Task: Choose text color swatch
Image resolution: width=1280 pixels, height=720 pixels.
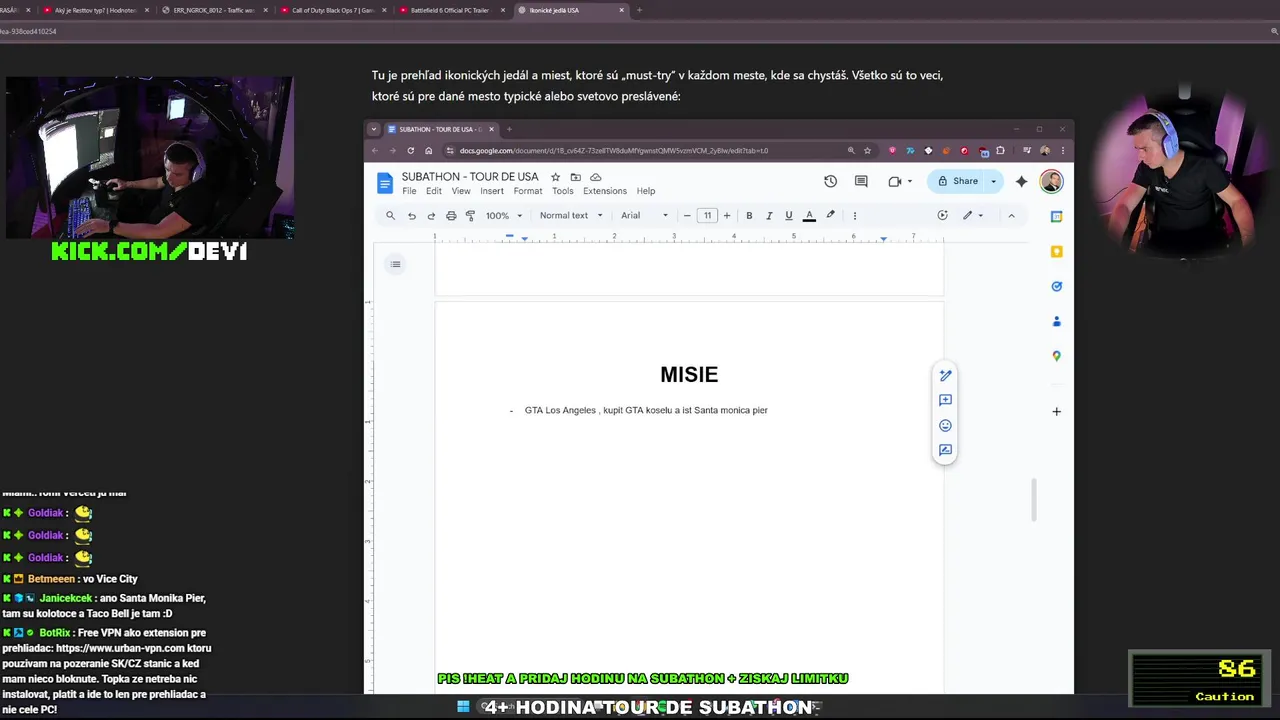Action: click(x=809, y=215)
